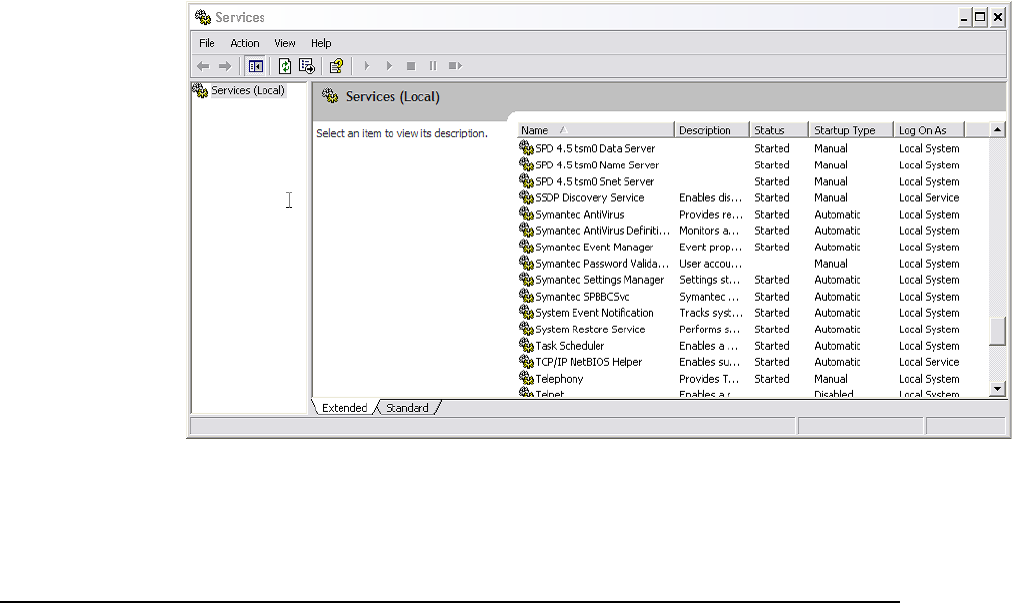The height and width of the screenshot is (603, 1012).
Task: Open the Action menu
Action: [x=245, y=43]
